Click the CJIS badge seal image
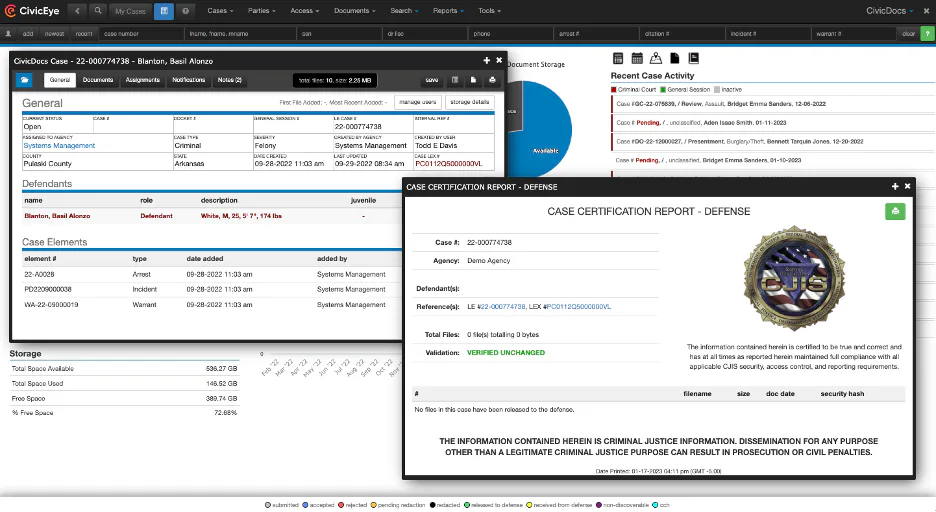Viewport: 936px width, 512px height. (794, 279)
